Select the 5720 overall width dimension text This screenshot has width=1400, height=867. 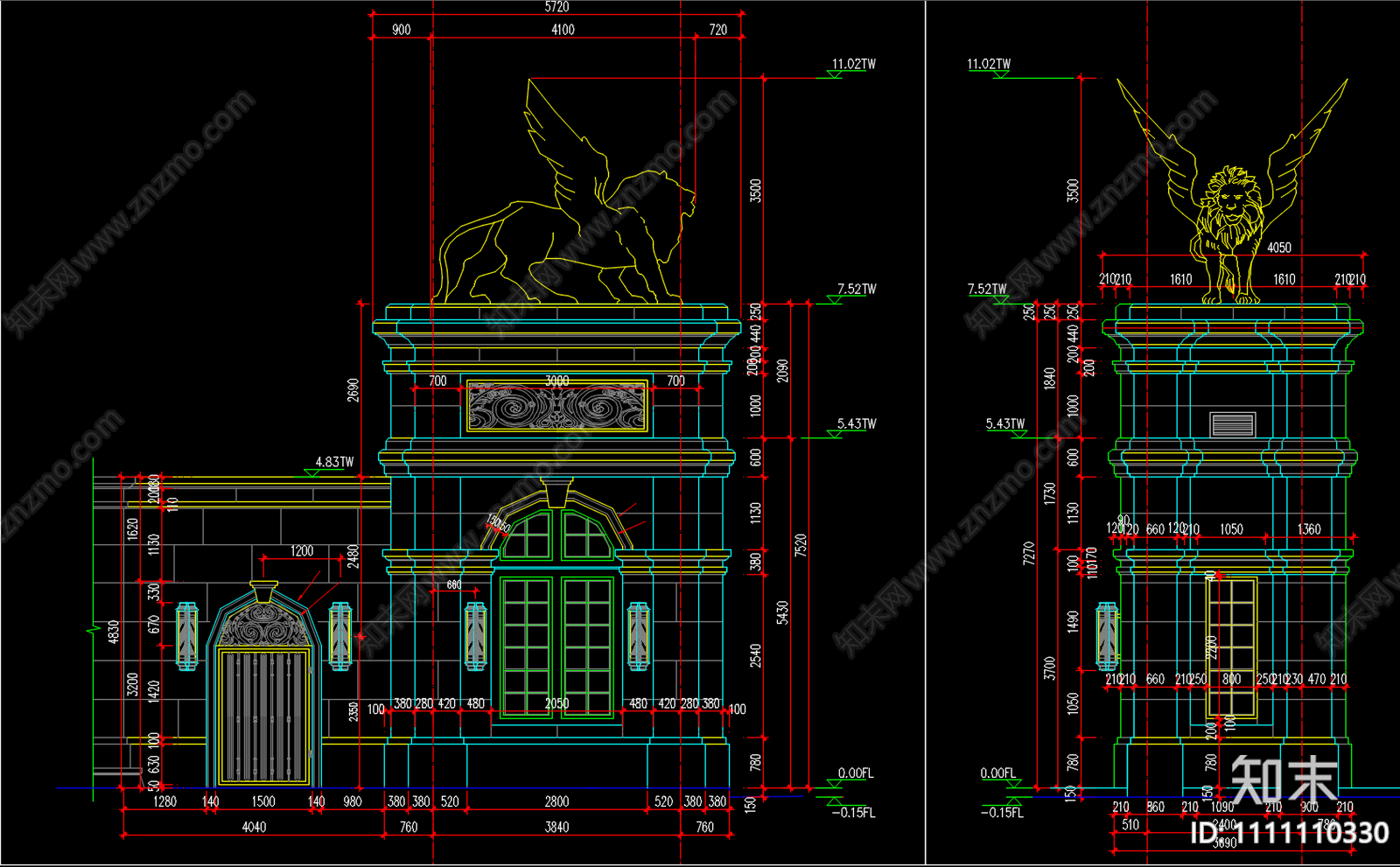[x=556, y=7]
